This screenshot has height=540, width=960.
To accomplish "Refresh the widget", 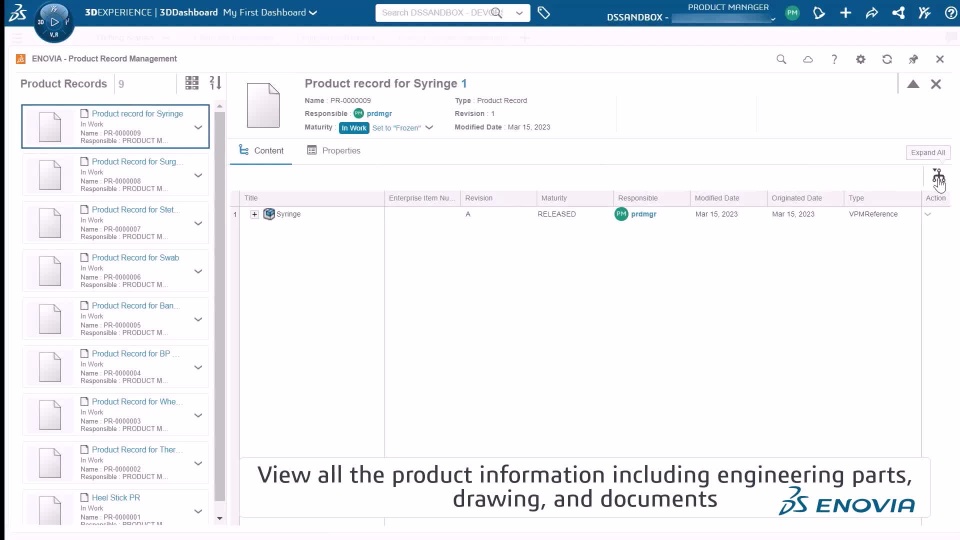I will click(x=887, y=59).
